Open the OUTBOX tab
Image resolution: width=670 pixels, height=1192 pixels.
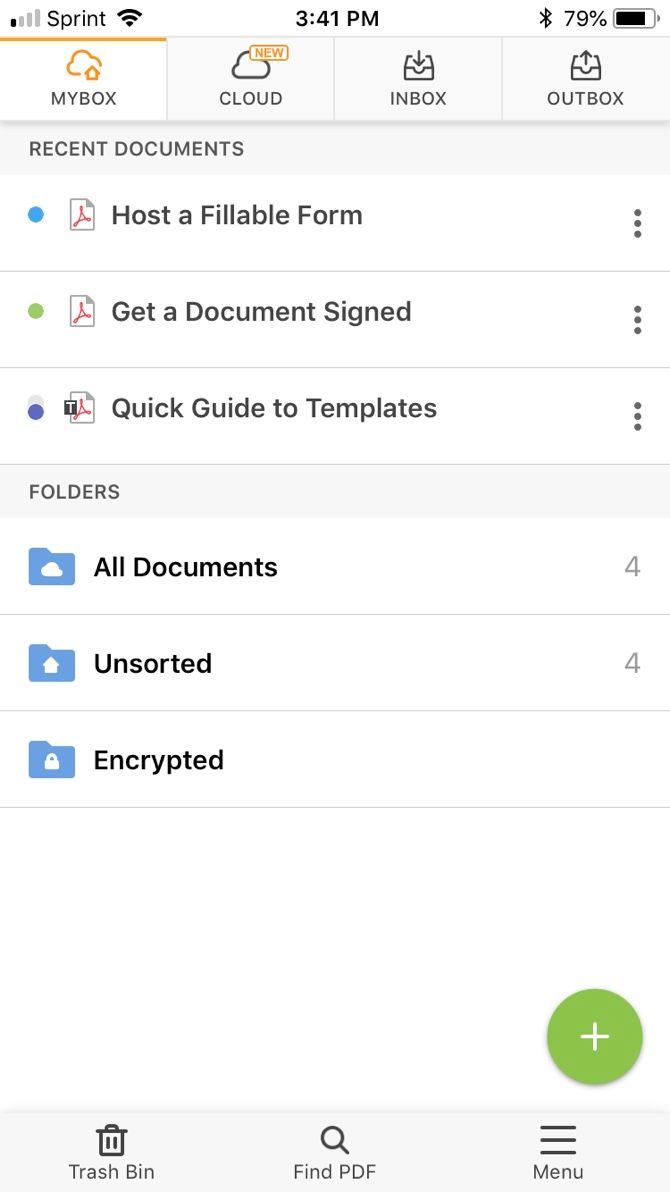(x=585, y=79)
